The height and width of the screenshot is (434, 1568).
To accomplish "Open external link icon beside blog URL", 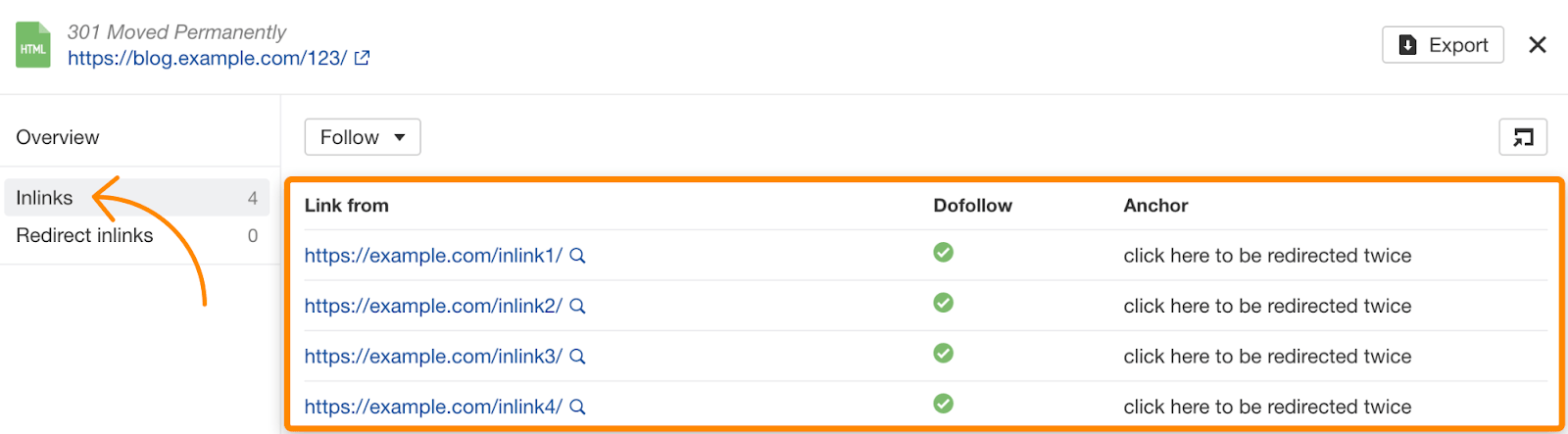I will pyautogui.click(x=362, y=58).
